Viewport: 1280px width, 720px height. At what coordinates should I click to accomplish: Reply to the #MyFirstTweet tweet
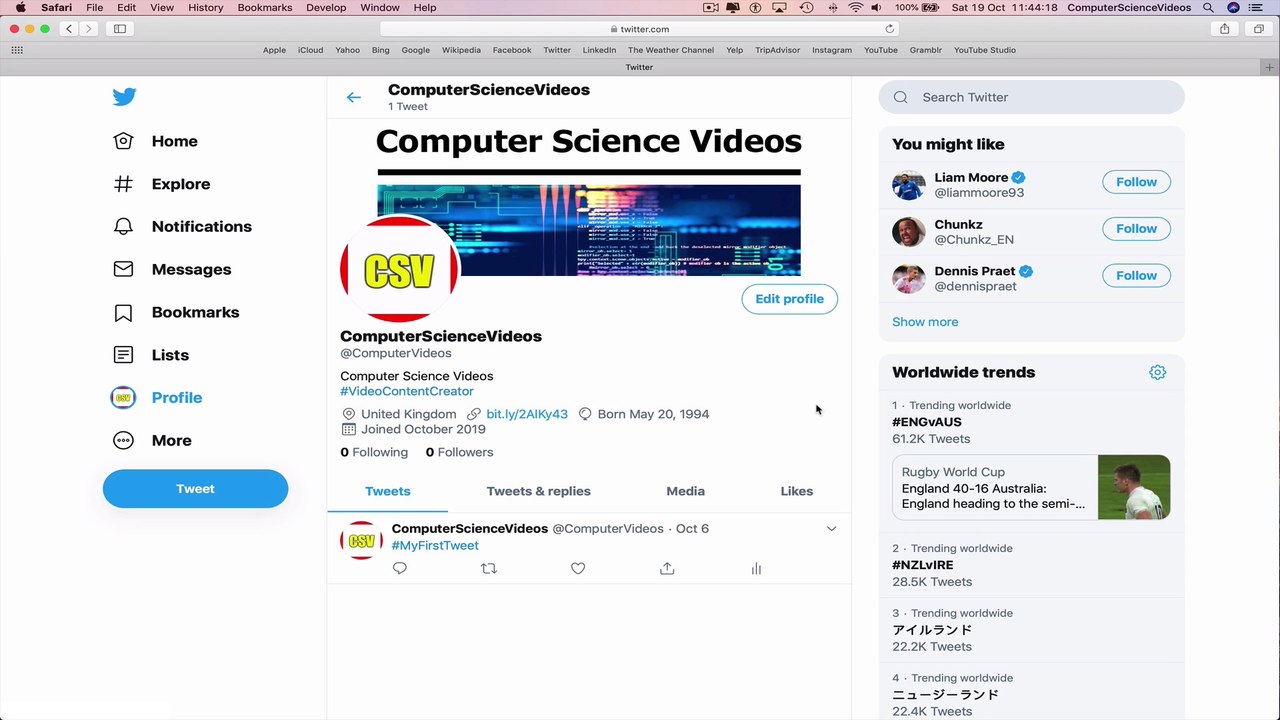tap(400, 568)
